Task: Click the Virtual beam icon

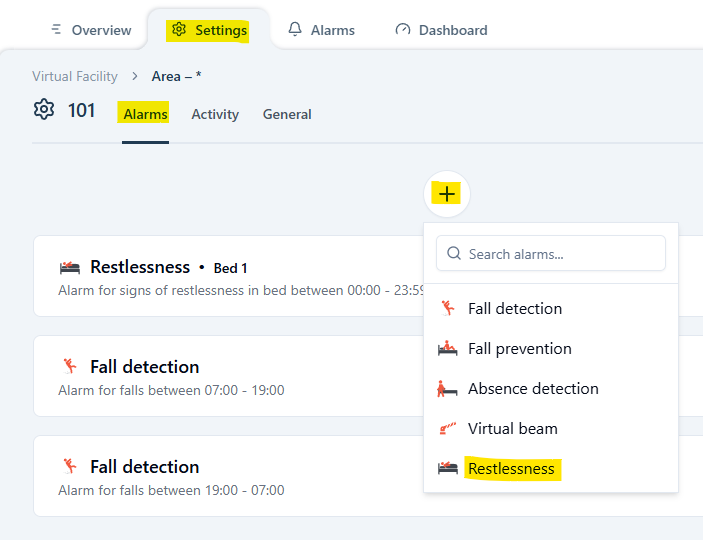Action: click(x=448, y=429)
